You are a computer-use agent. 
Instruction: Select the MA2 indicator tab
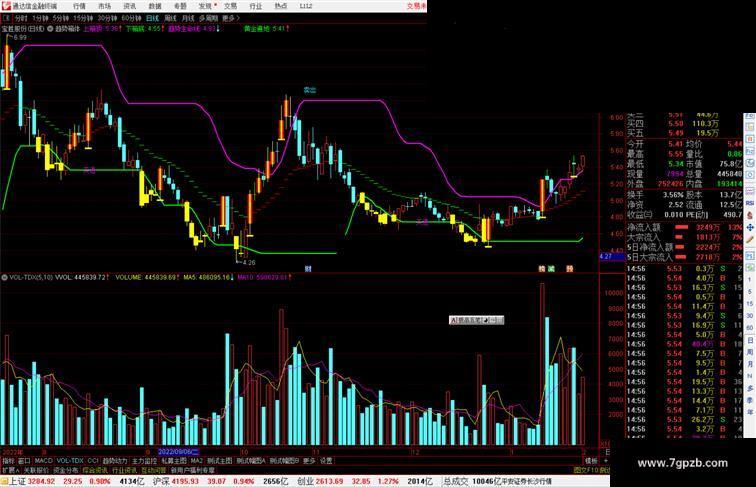[x=196, y=461]
